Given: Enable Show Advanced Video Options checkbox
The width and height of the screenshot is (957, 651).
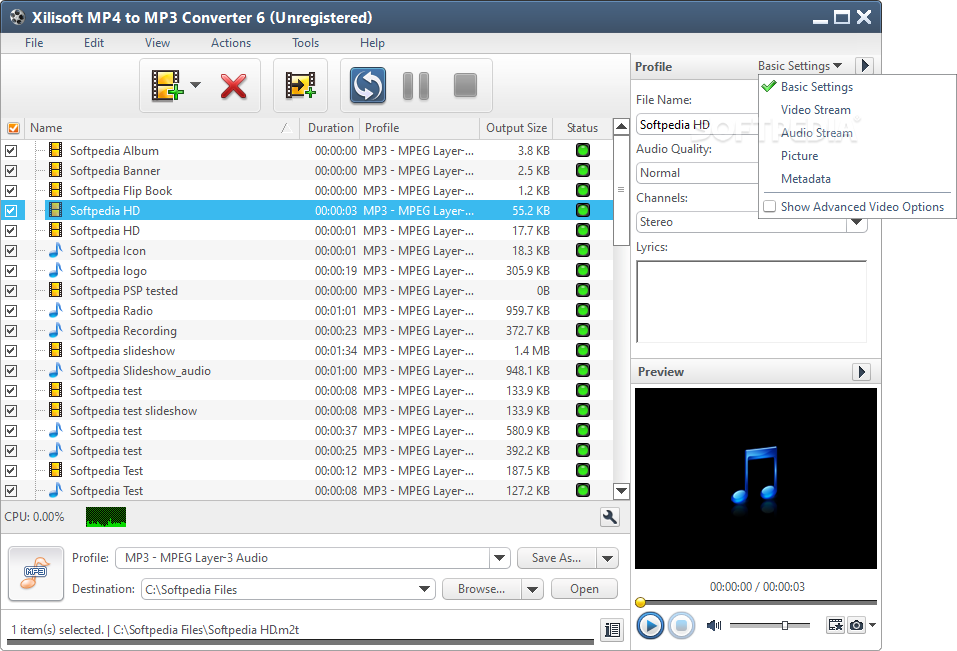Looking at the screenshot, I should coord(770,206).
